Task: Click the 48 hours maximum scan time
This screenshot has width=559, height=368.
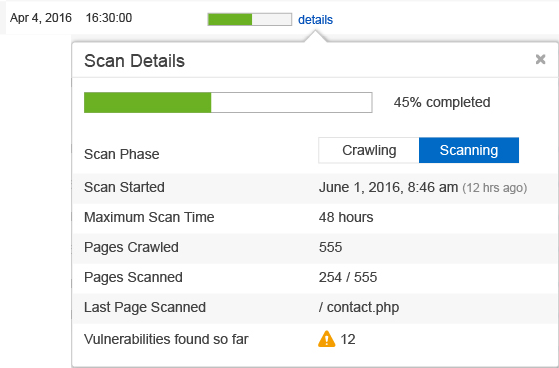Action: (x=346, y=217)
